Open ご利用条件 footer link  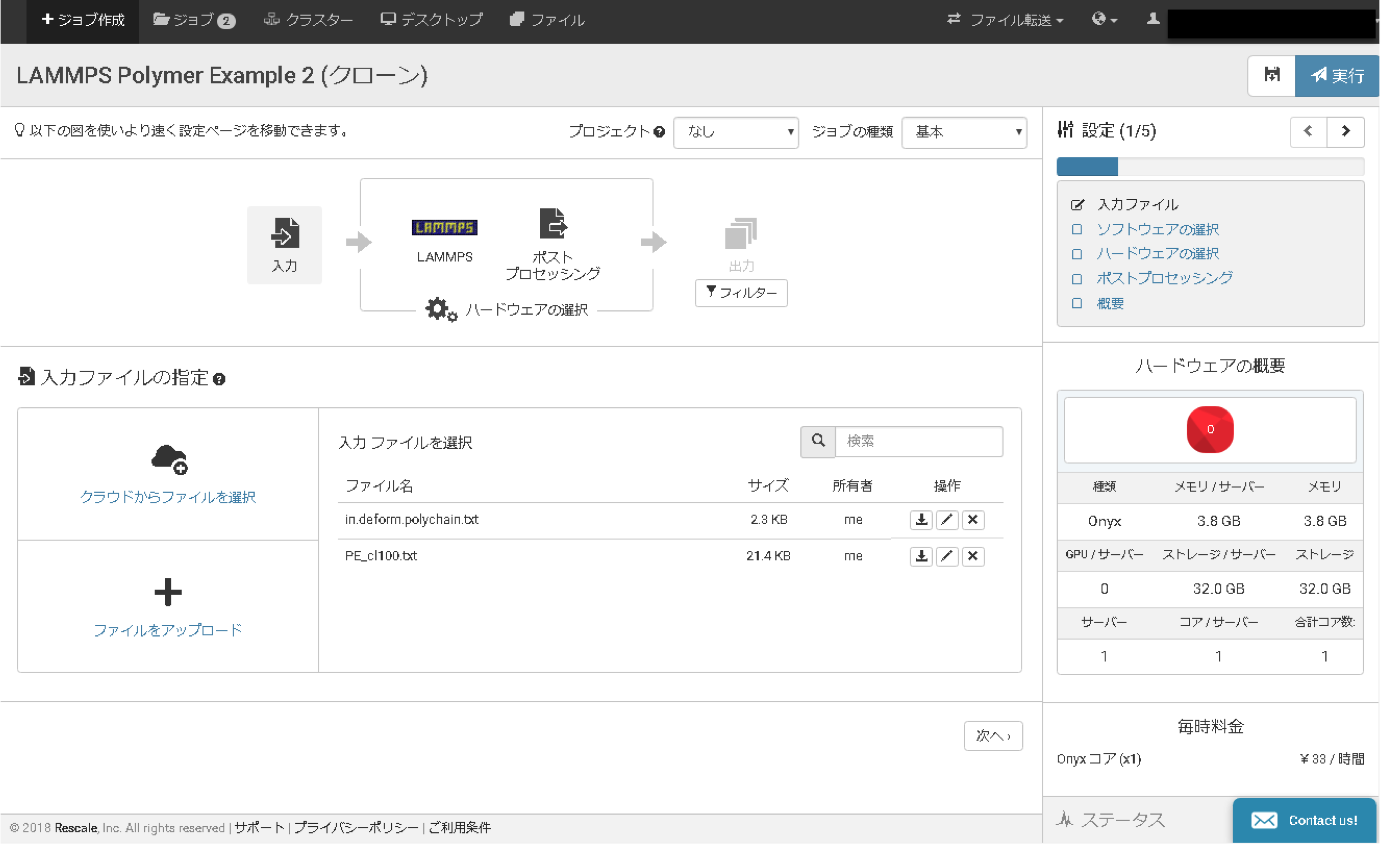pyautogui.click(x=459, y=828)
